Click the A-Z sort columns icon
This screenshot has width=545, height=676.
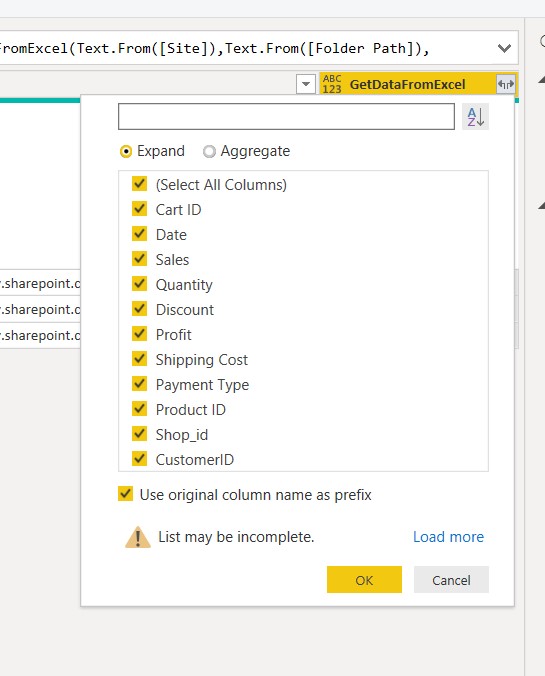tap(475, 116)
